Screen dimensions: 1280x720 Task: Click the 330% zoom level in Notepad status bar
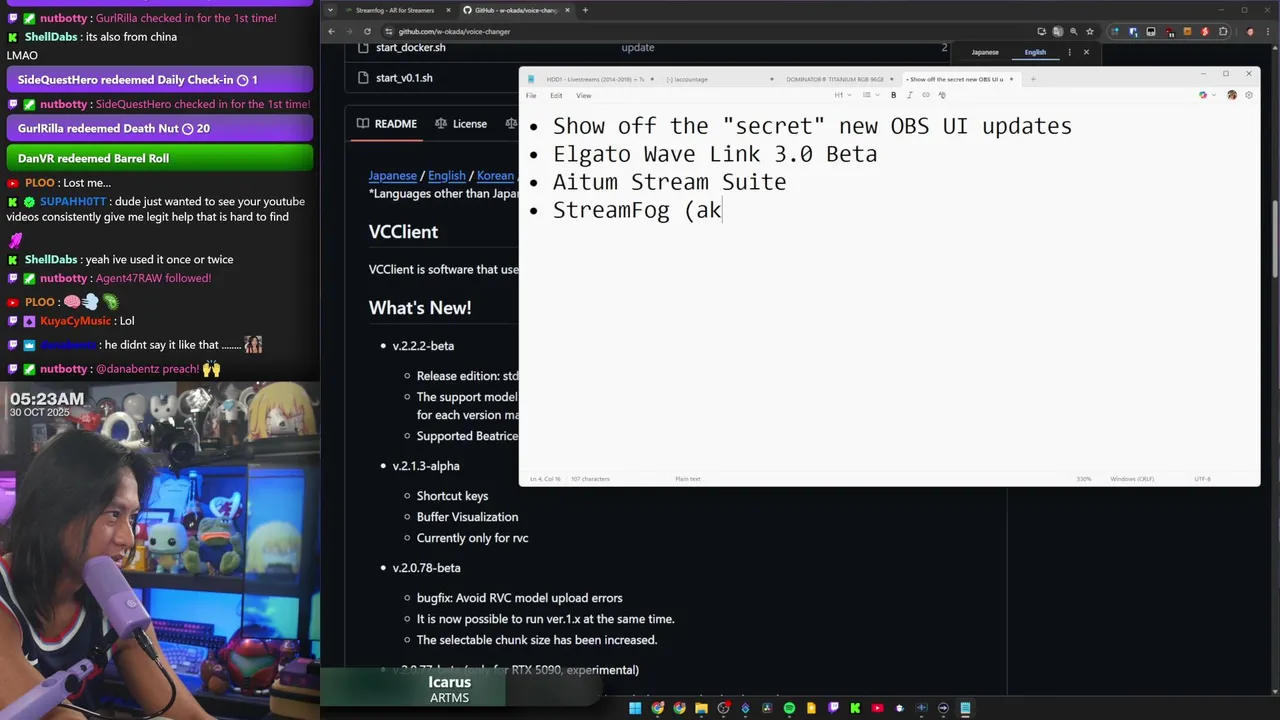[x=1083, y=479]
